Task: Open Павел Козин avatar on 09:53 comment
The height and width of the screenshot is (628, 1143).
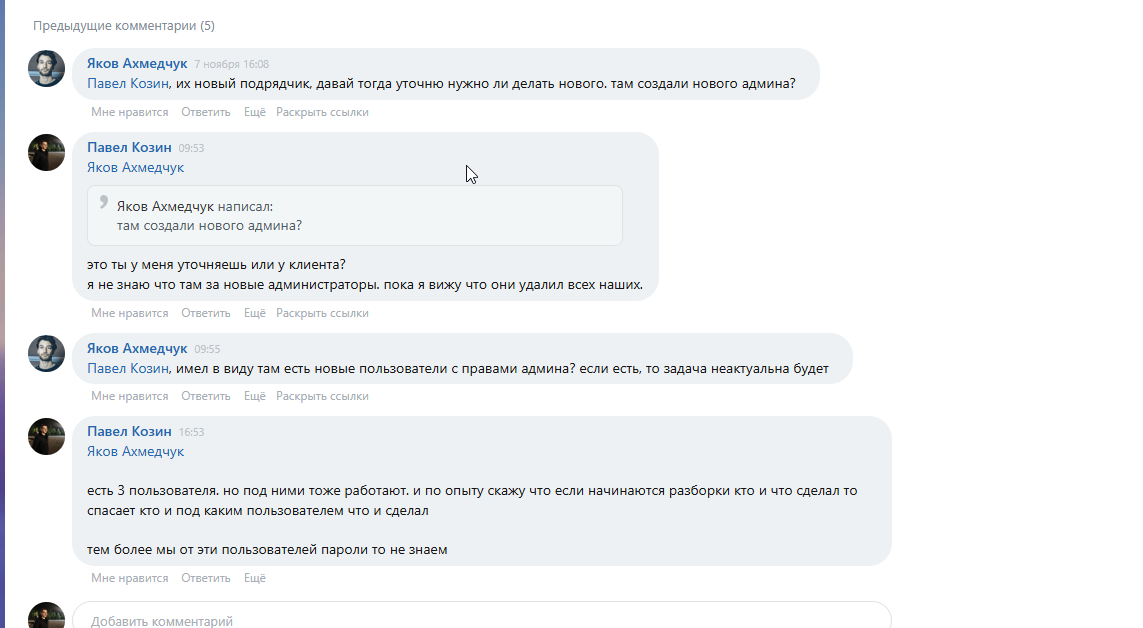Action: (x=46, y=152)
